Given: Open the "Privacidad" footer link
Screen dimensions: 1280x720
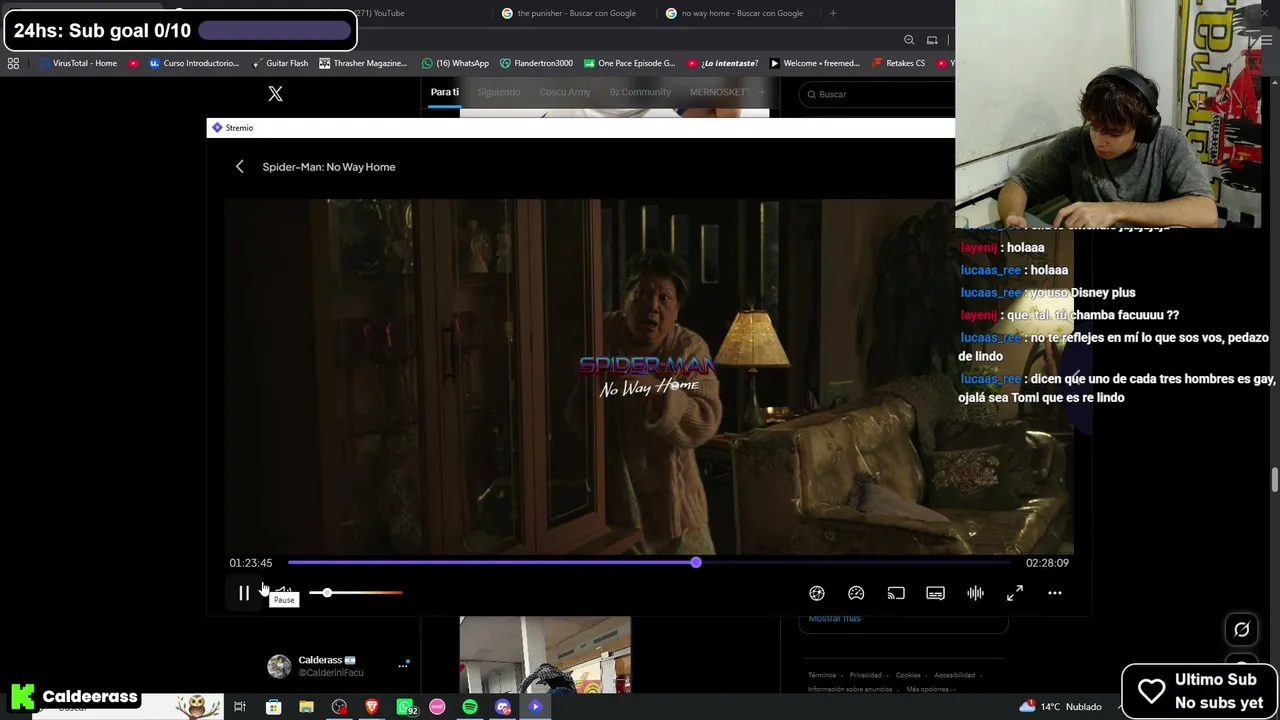Looking at the screenshot, I should (866, 675).
